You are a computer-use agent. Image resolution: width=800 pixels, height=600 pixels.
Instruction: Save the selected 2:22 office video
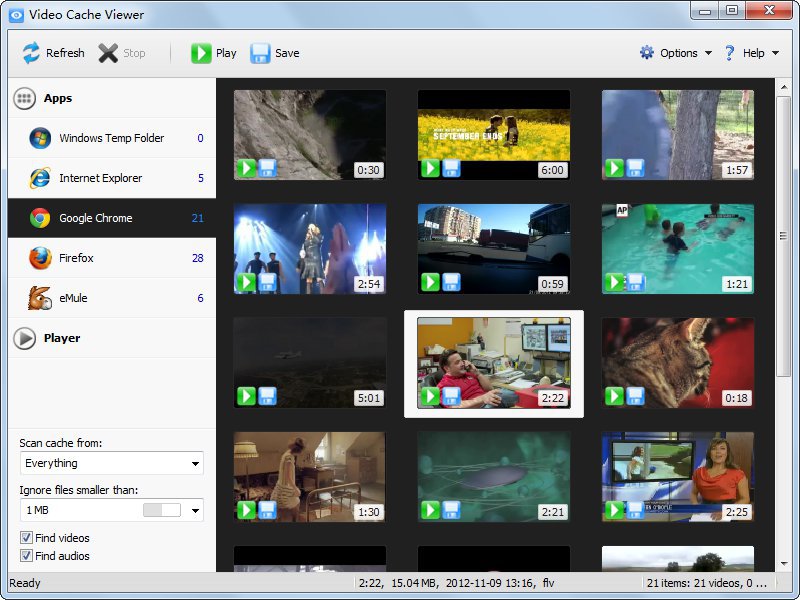[x=452, y=396]
